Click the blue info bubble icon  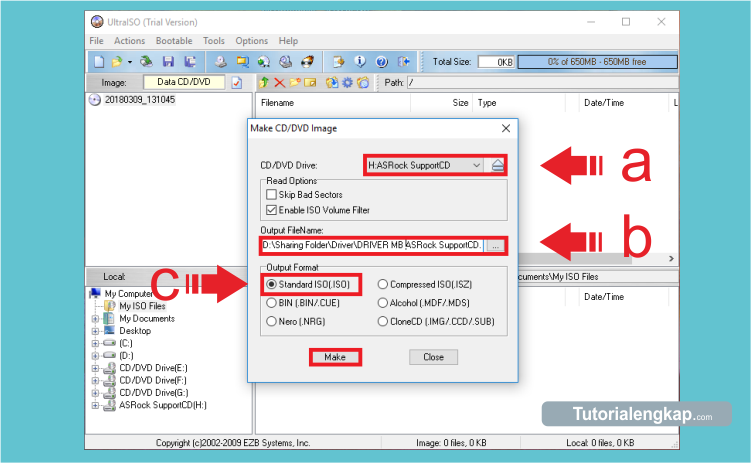[x=360, y=61]
